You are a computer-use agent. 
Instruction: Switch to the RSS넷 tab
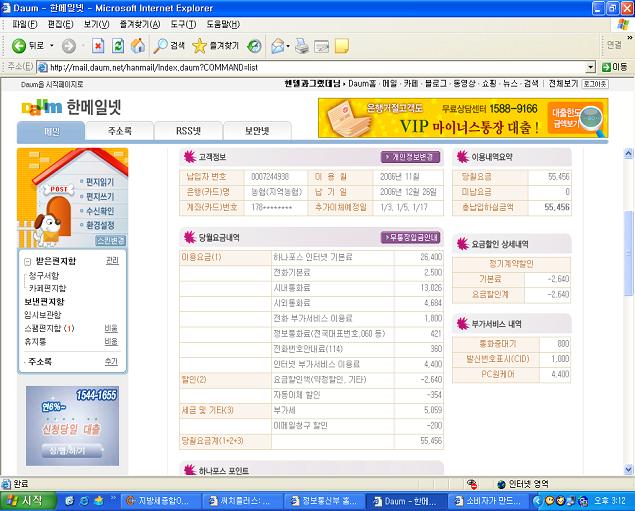coord(188,131)
